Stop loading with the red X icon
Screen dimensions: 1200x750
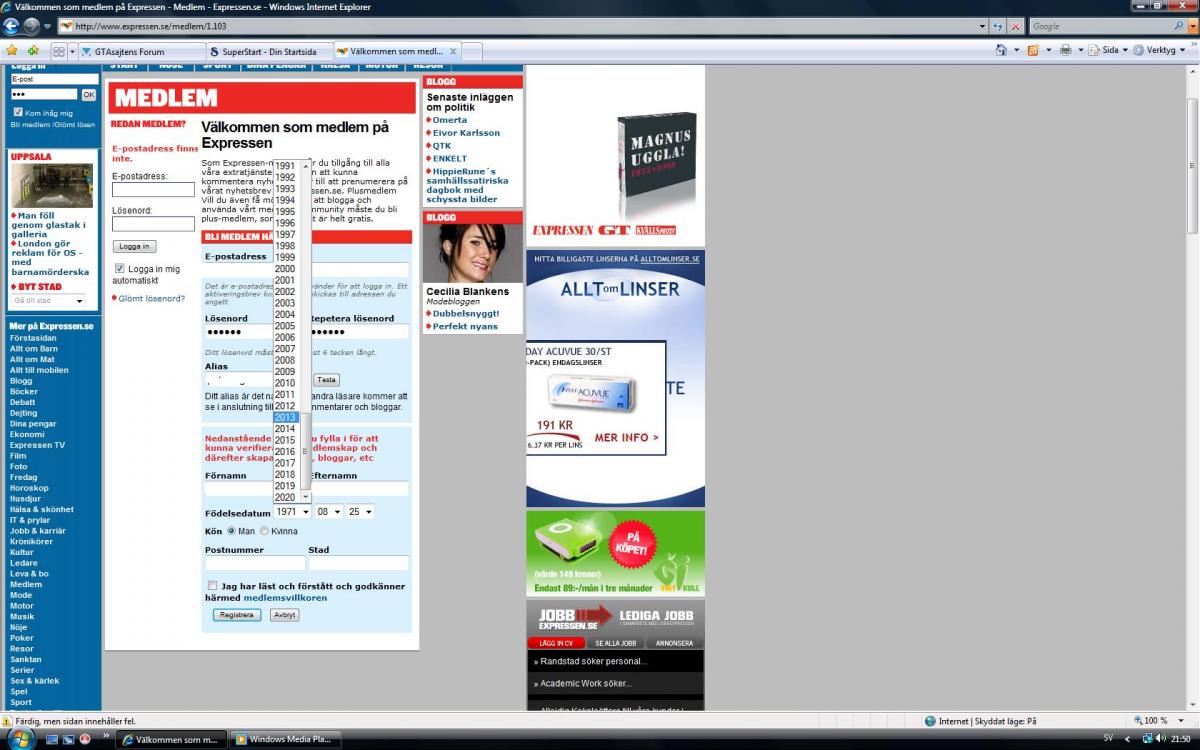(x=1016, y=26)
